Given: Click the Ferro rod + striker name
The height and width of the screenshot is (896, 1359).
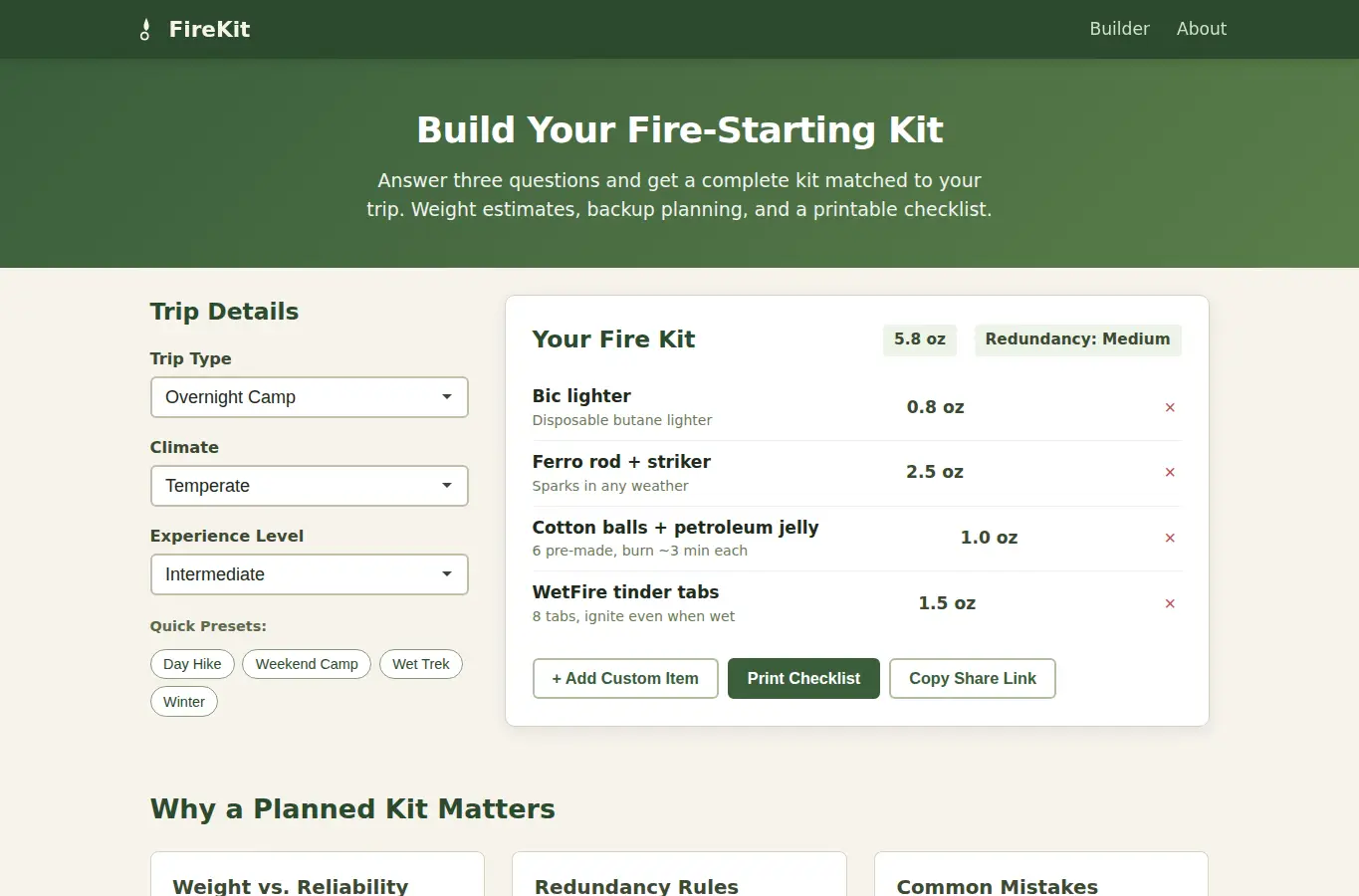Looking at the screenshot, I should click(621, 462).
